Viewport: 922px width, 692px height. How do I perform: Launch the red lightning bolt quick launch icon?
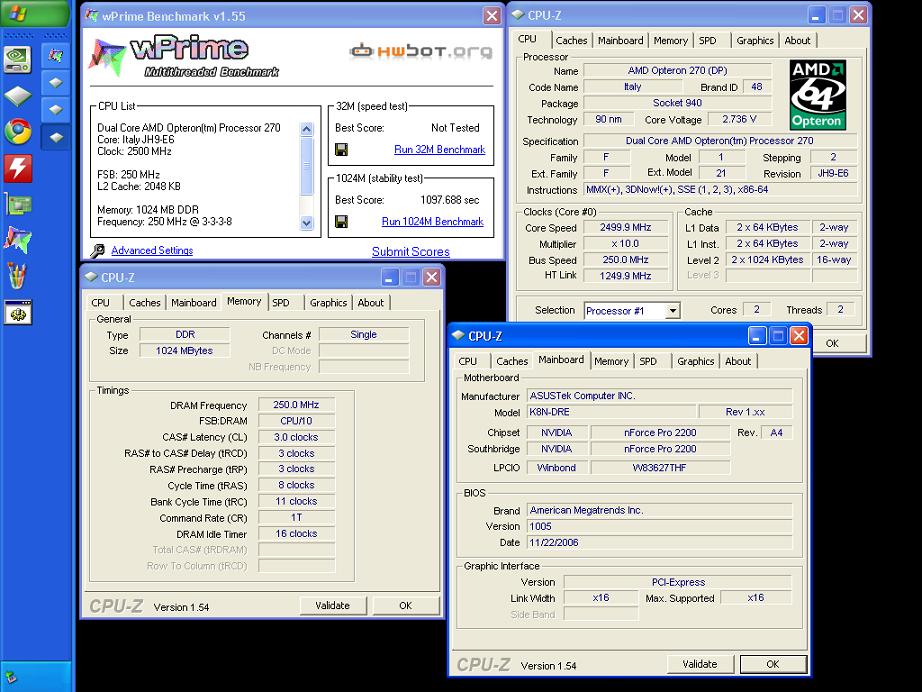[x=18, y=168]
